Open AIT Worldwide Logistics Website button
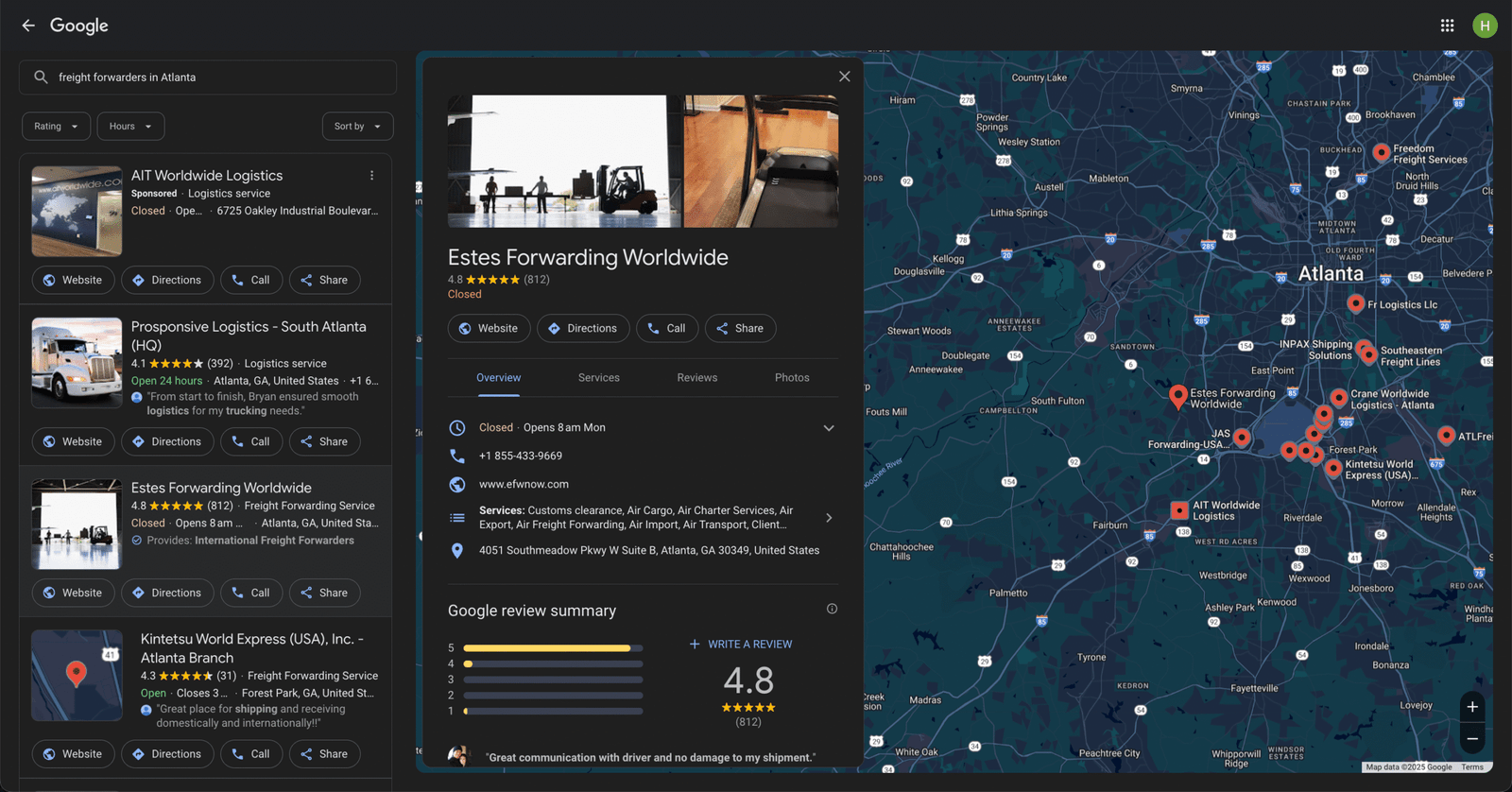 (73, 281)
